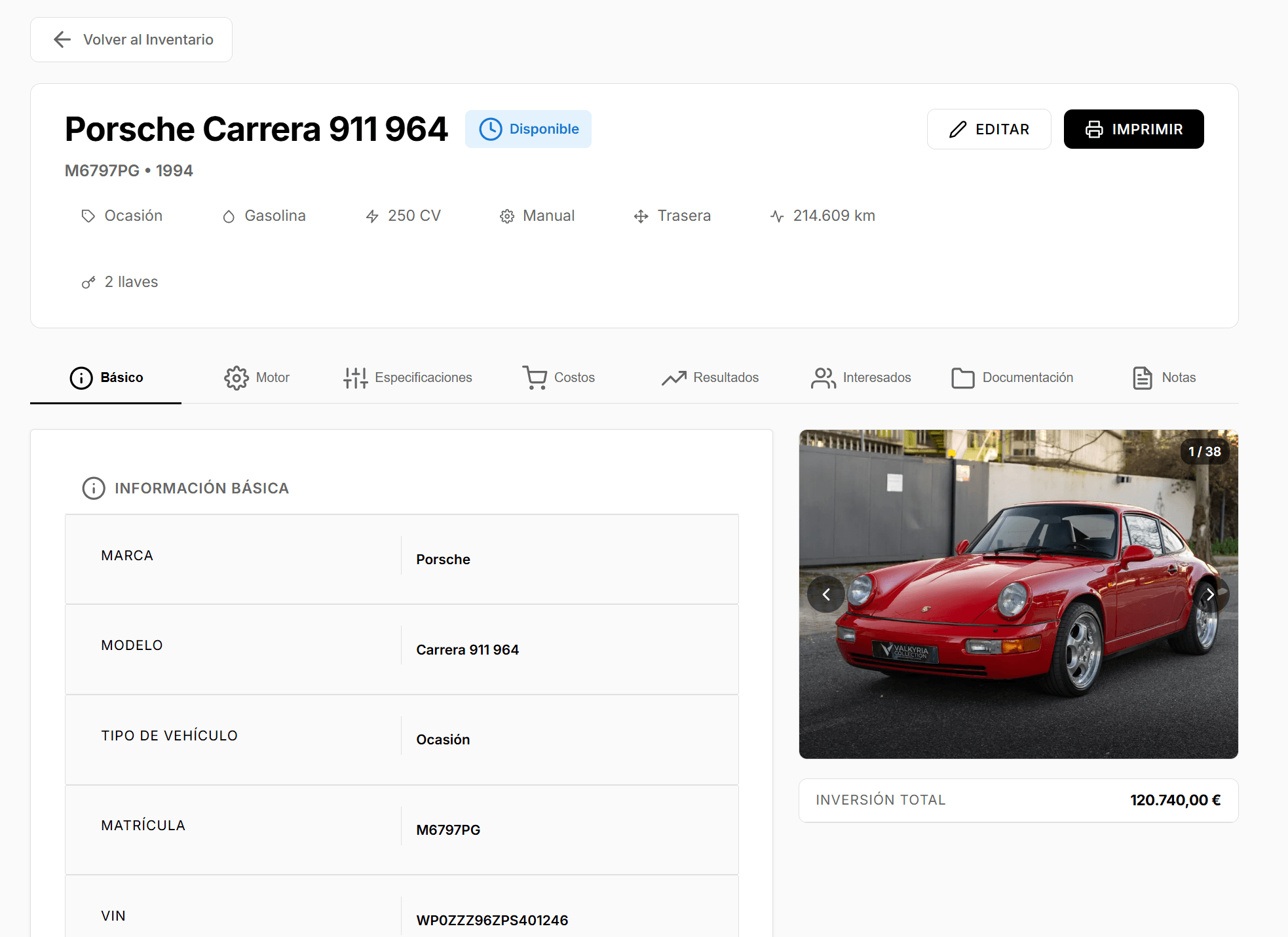The image size is (1288, 937).
Task: Click the red Porsche photo
Action: pyautogui.click(x=1019, y=594)
